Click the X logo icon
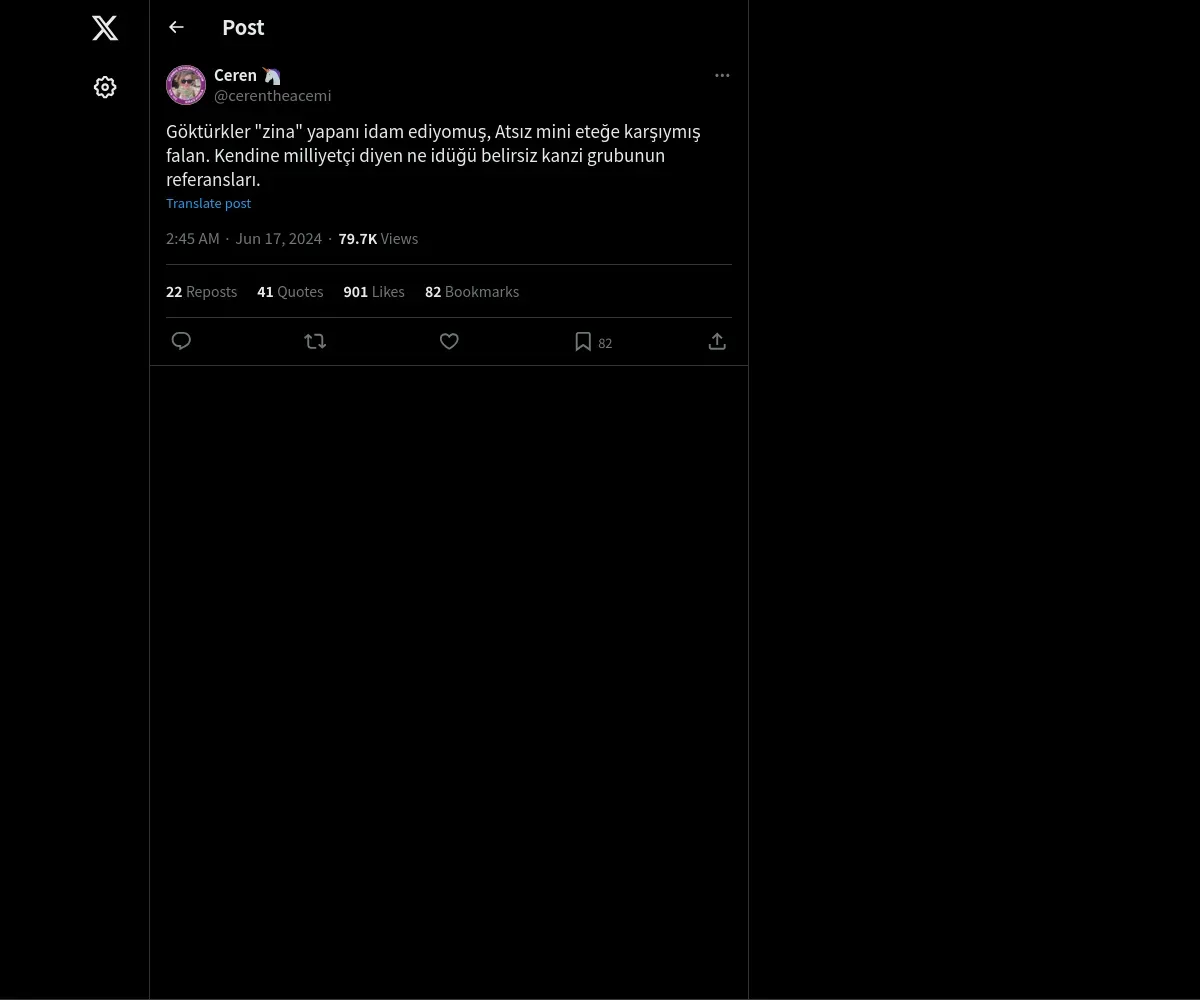The image size is (1200, 1000). (x=105, y=28)
